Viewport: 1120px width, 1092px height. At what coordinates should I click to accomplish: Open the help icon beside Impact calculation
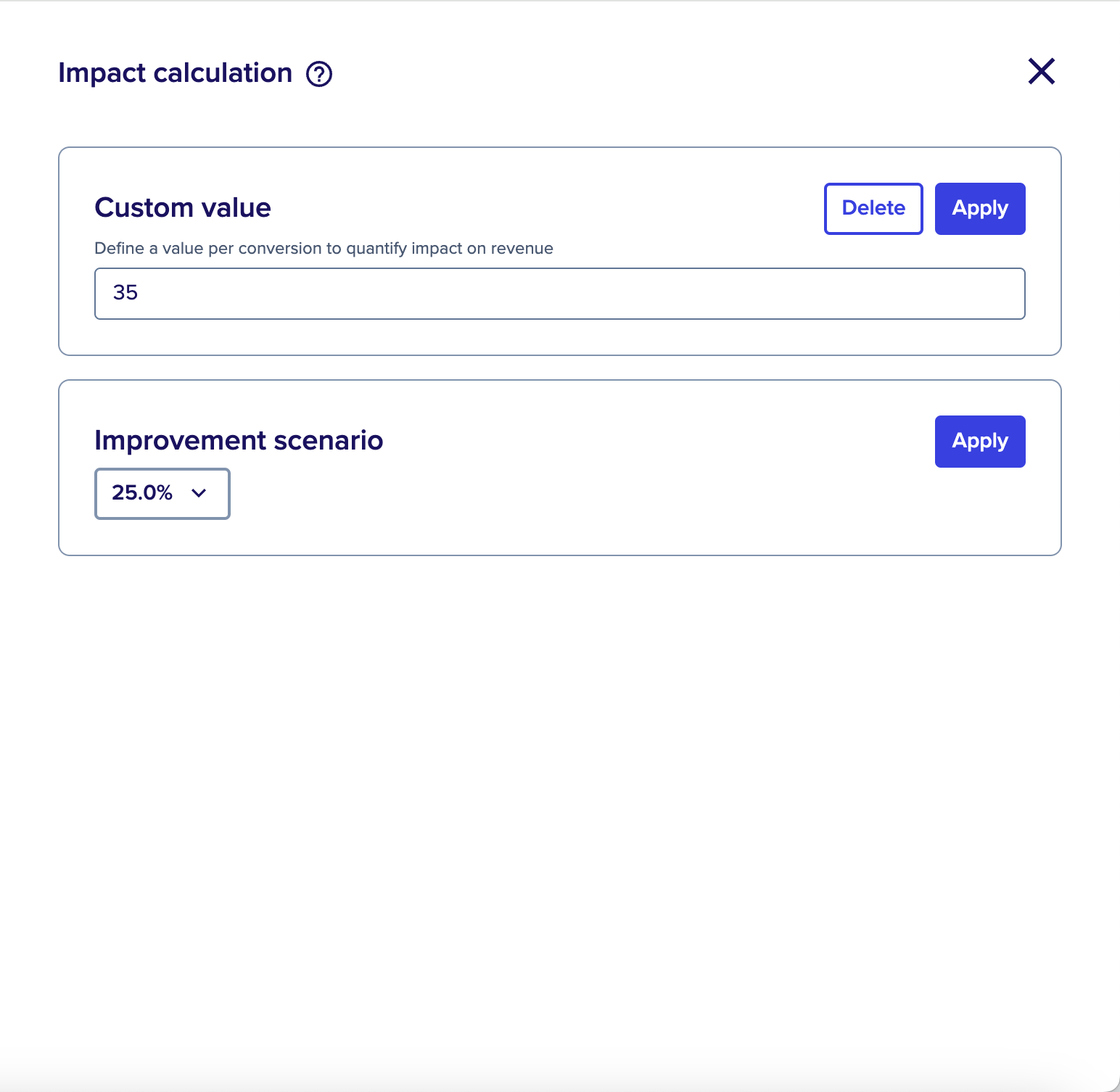click(319, 74)
